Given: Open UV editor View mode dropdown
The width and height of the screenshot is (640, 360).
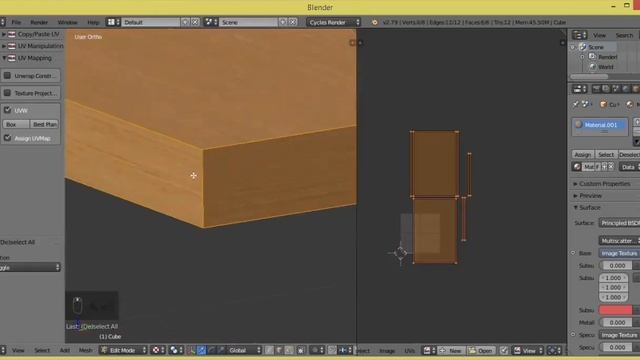Looking at the screenshot, I should click(x=528, y=350).
